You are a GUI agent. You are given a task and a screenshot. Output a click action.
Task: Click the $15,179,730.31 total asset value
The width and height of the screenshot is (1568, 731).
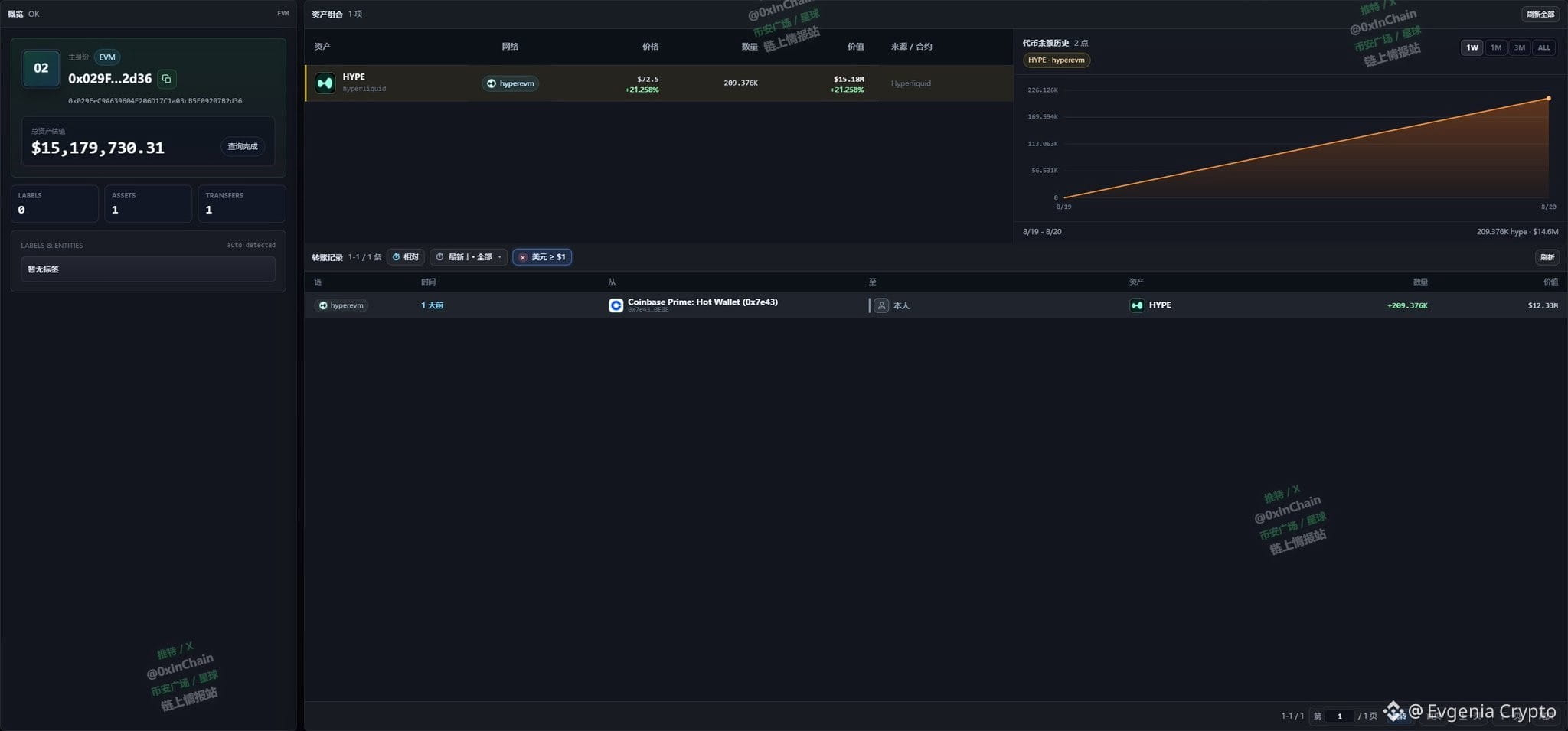click(x=98, y=148)
